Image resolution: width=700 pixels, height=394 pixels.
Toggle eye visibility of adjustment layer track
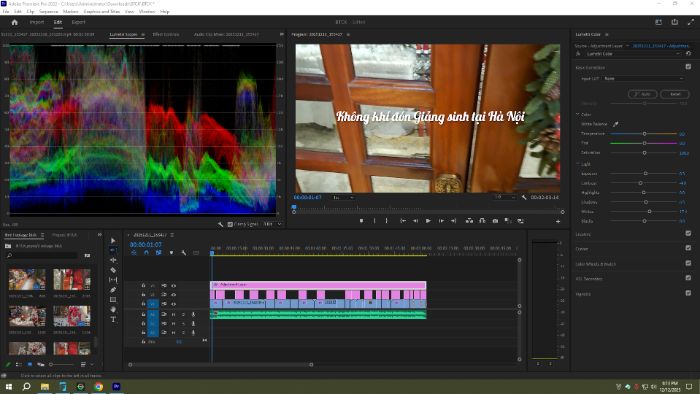coord(173,286)
